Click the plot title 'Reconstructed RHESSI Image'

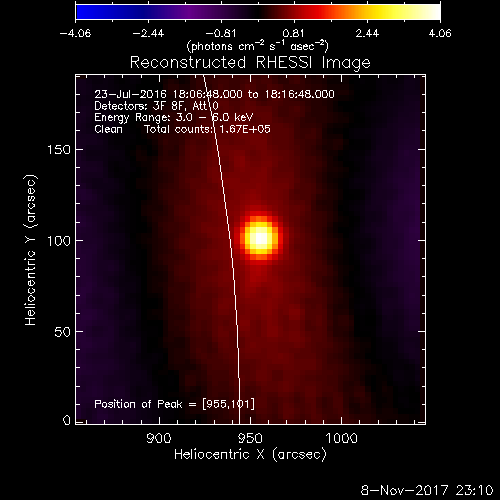point(250,63)
